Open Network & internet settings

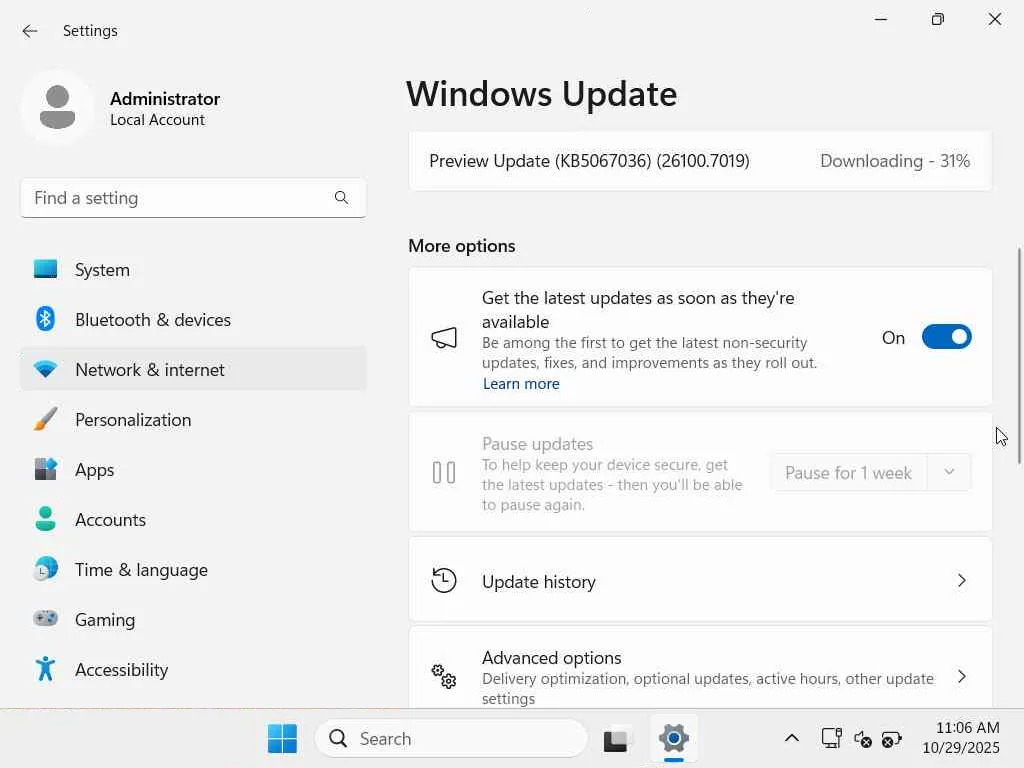click(x=193, y=370)
